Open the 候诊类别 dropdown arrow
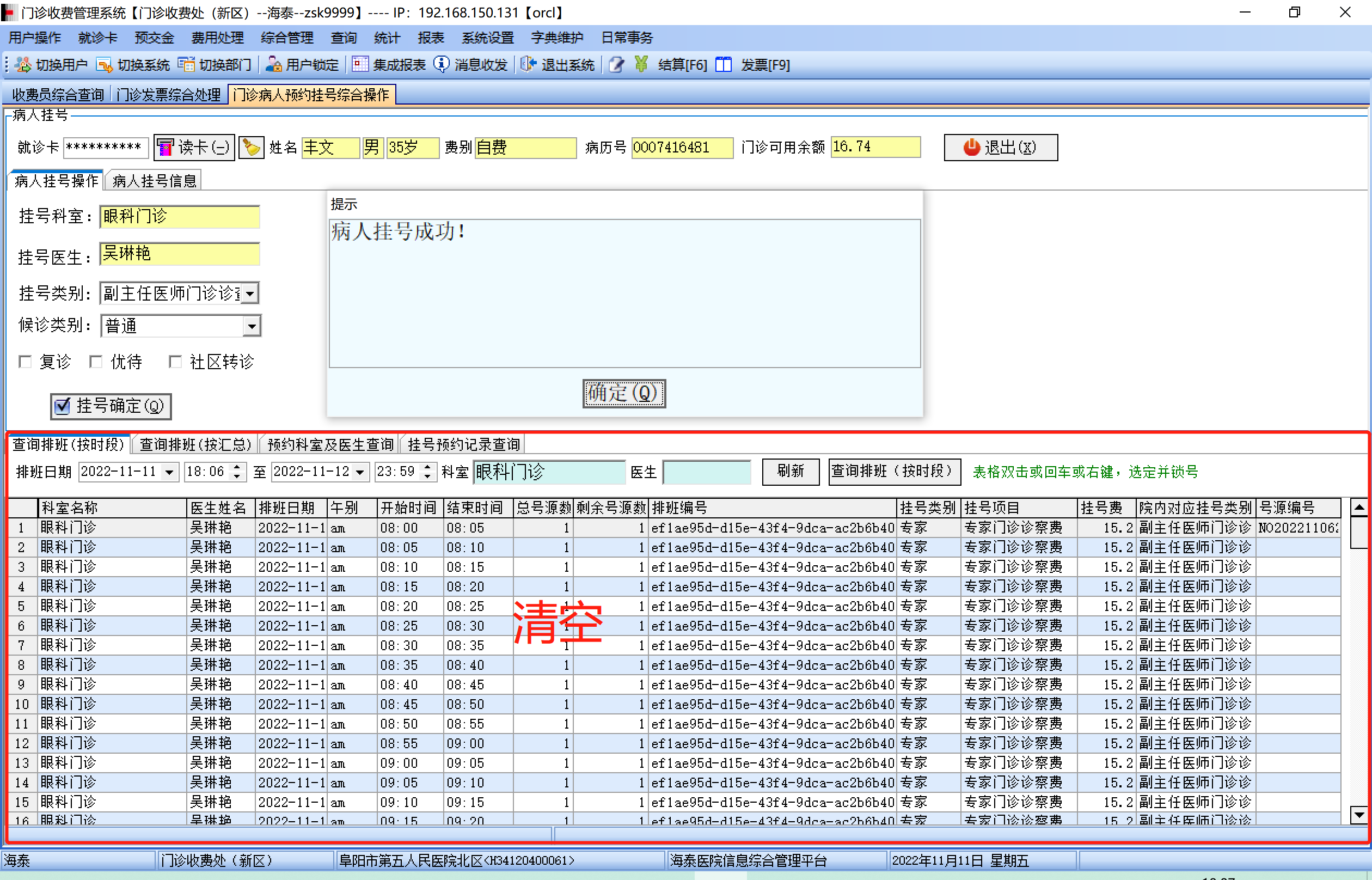This screenshot has height=880, width=1372. 252,326
